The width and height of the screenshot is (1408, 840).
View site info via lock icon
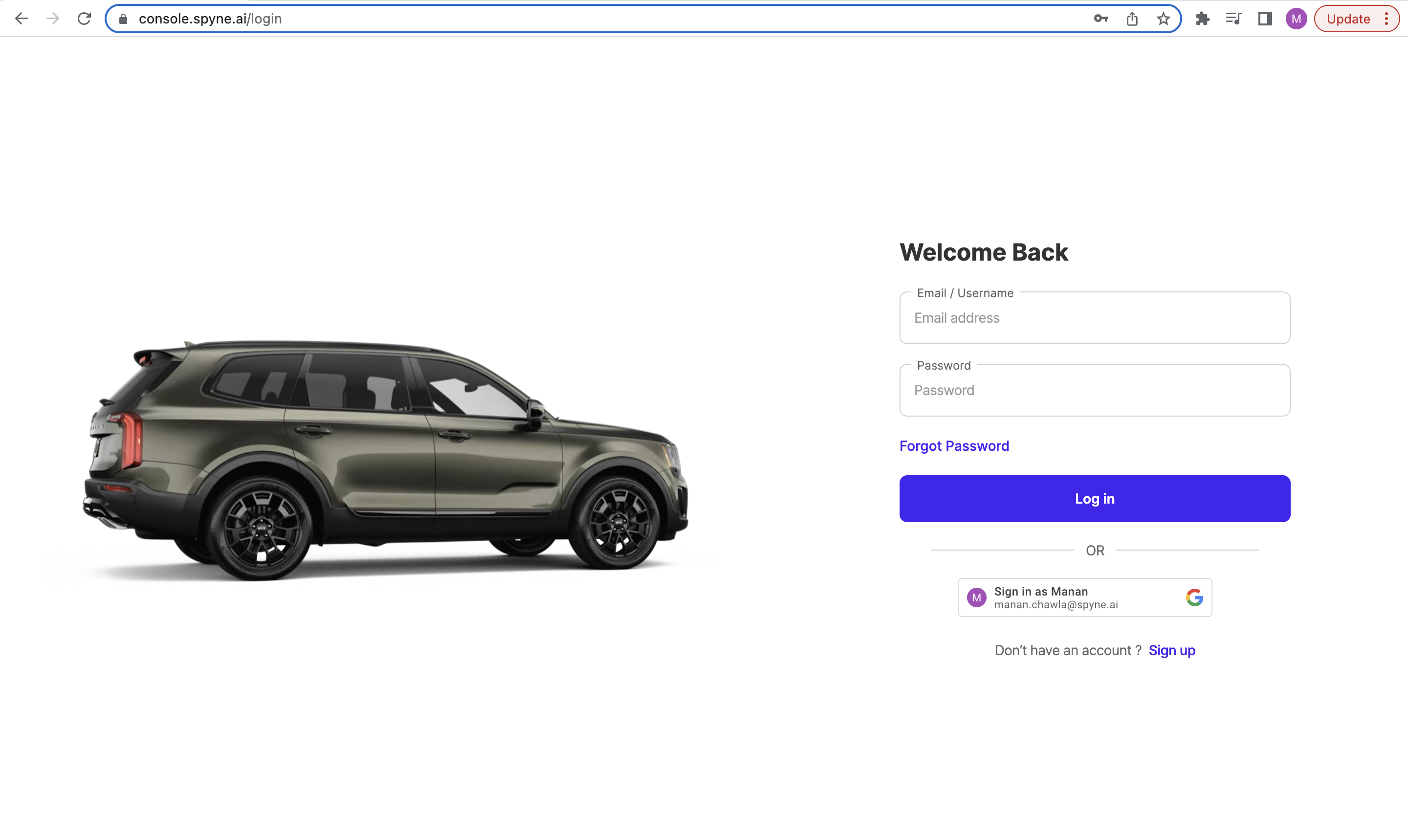[x=123, y=19]
